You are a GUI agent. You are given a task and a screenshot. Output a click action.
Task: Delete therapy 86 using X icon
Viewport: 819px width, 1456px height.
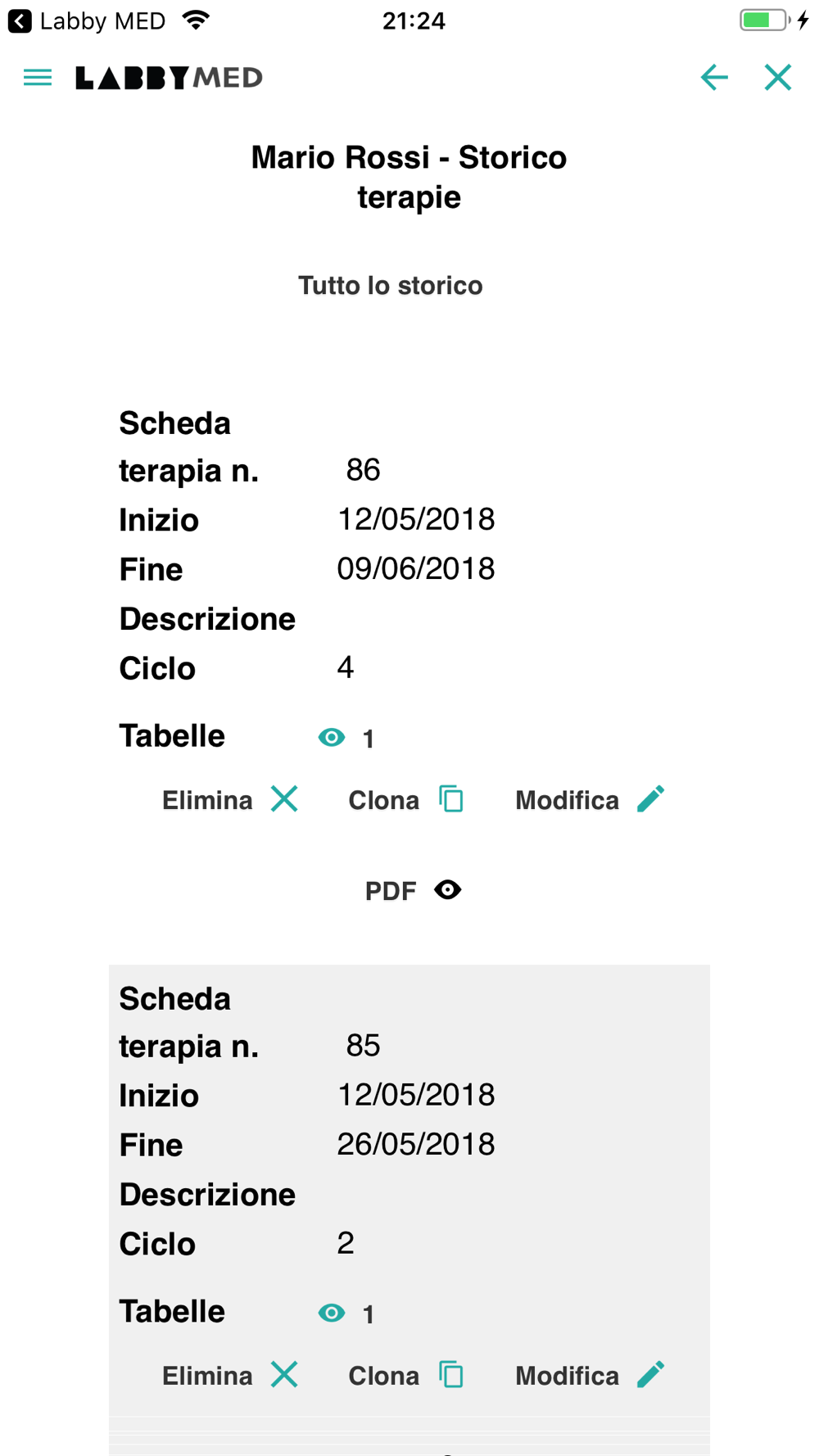click(x=284, y=798)
